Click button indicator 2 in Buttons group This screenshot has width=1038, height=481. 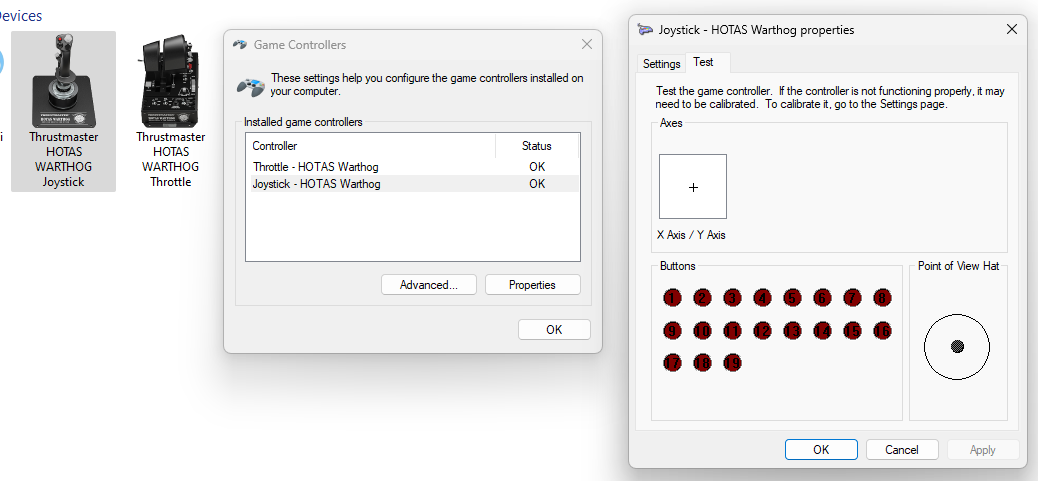tap(702, 298)
